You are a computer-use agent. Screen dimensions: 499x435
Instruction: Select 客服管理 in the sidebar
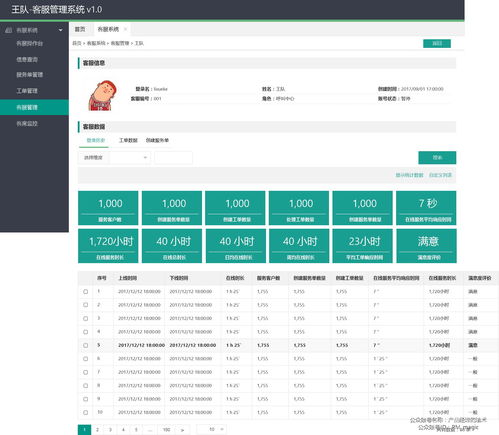pos(27,107)
